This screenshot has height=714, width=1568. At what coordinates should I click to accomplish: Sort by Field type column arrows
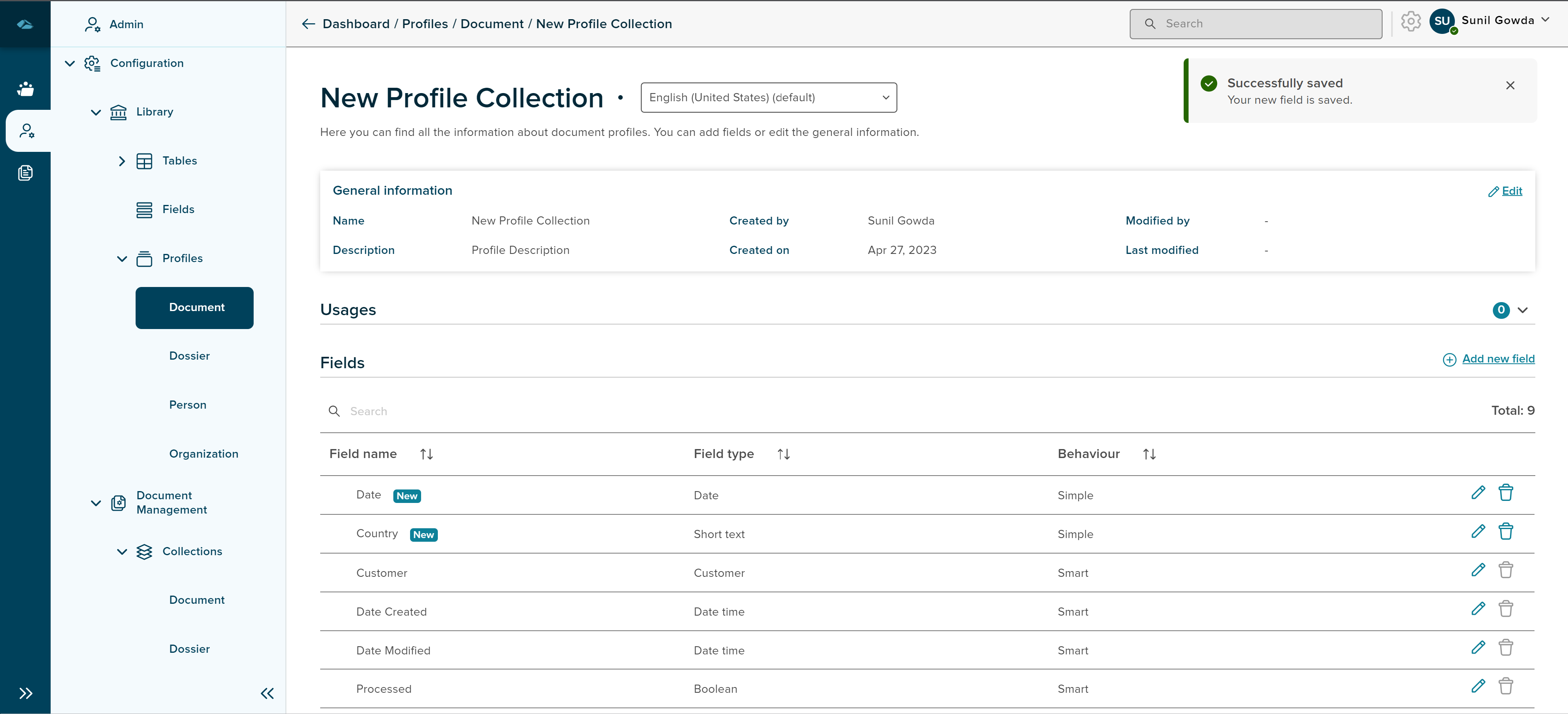pyautogui.click(x=783, y=454)
